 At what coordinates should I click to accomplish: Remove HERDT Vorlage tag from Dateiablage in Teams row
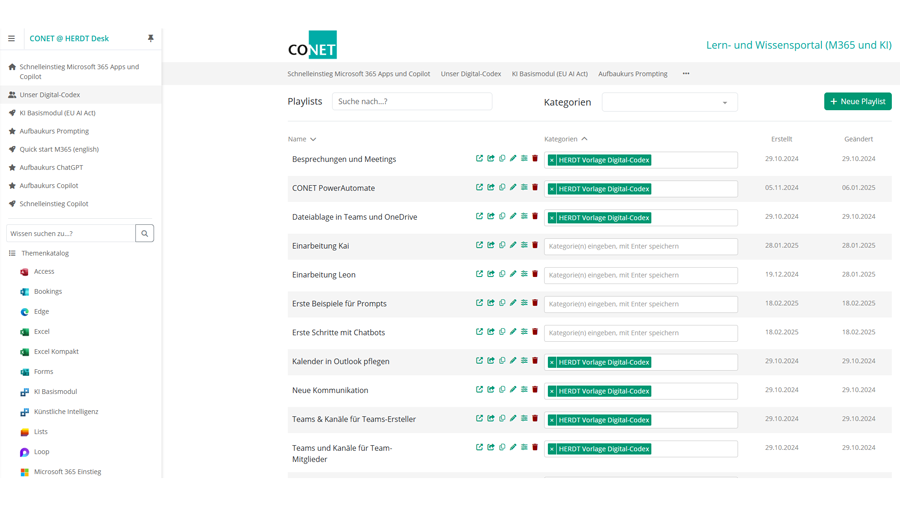[x=552, y=218]
